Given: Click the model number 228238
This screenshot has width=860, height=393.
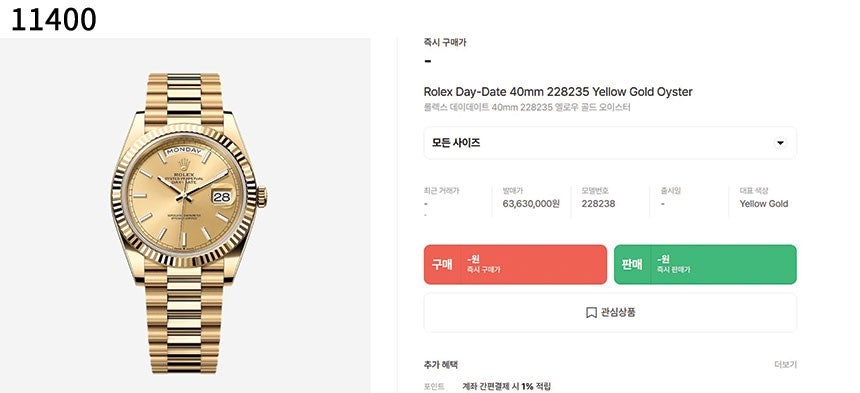Looking at the screenshot, I should (598, 203).
